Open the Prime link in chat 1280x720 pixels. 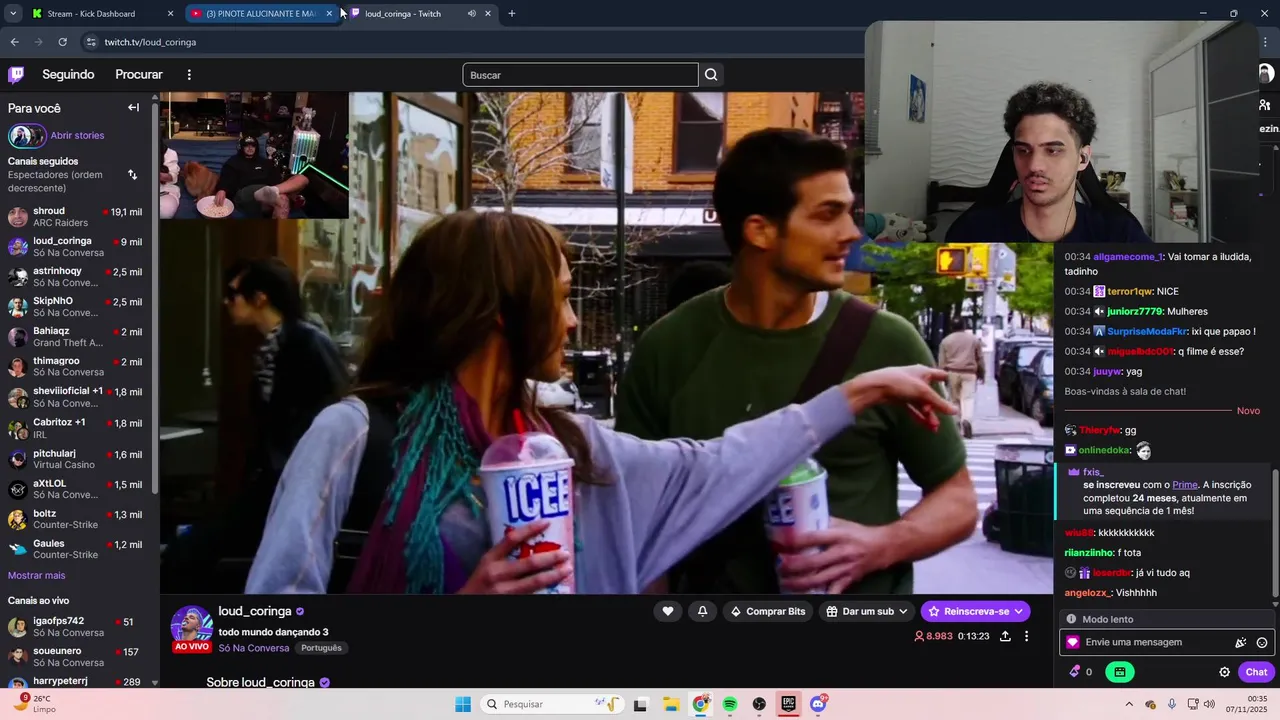pyautogui.click(x=1185, y=485)
